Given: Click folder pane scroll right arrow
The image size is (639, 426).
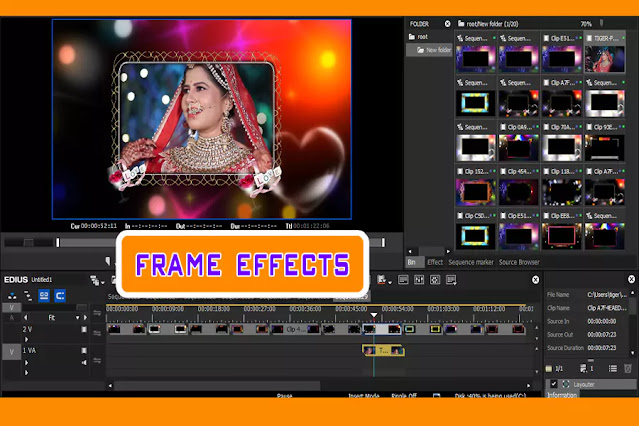Looking at the screenshot, I should [x=448, y=252].
